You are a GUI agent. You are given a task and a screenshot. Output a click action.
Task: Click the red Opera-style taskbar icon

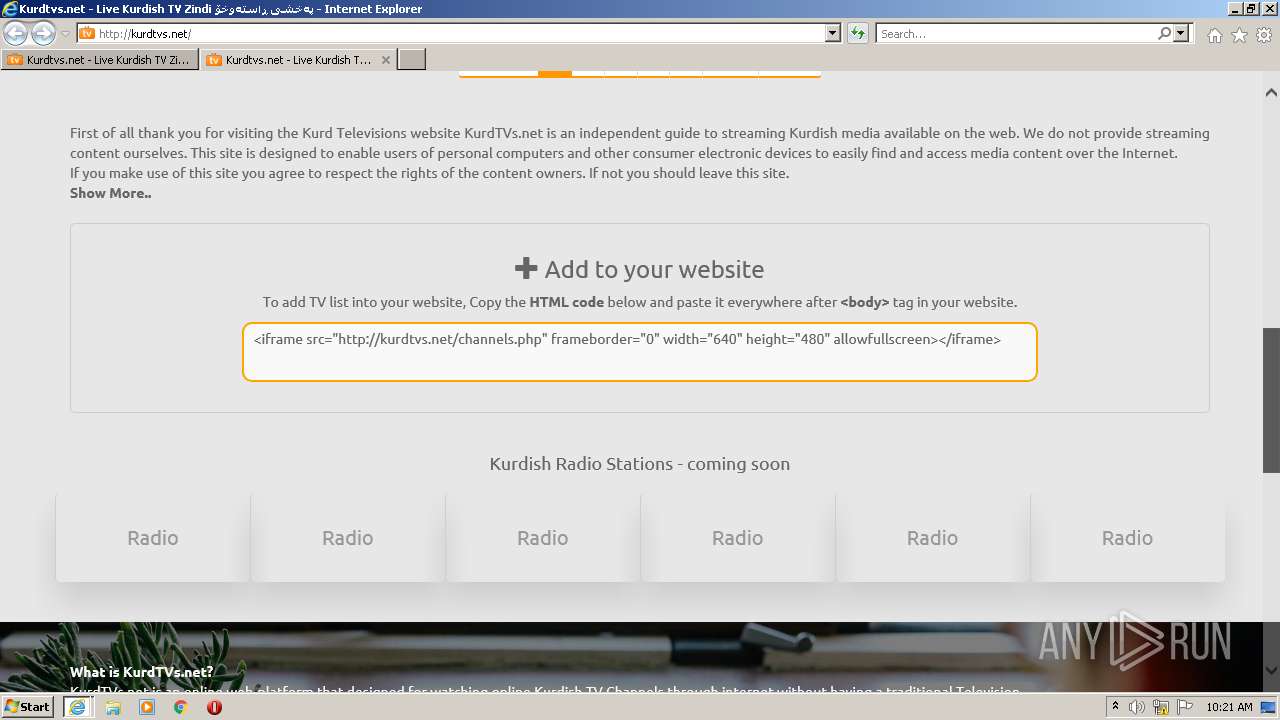coord(214,706)
